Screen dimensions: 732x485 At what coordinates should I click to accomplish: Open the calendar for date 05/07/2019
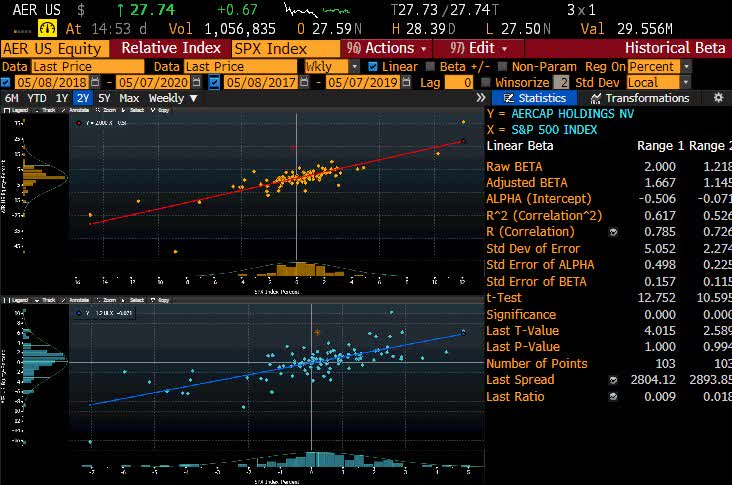pyautogui.click(x=406, y=83)
